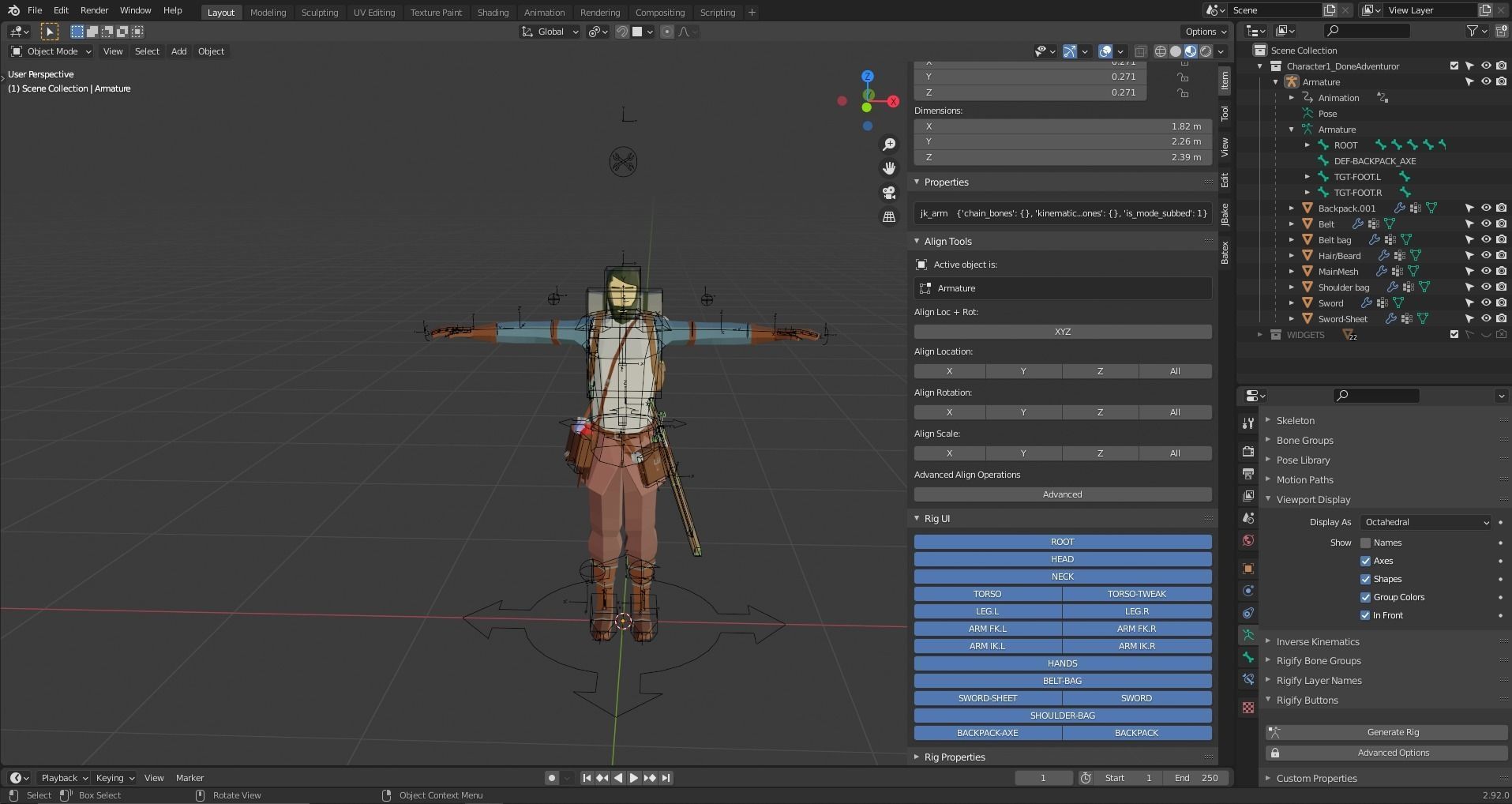Viewport: 1512px width, 804px height.
Task: Open Global transform orientation dropdown
Action: click(x=550, y=32)
